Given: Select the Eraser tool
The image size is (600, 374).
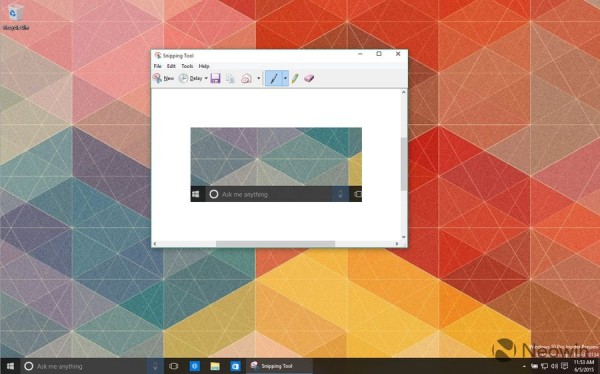Looking at the screenshot, I should coord(309,78).
